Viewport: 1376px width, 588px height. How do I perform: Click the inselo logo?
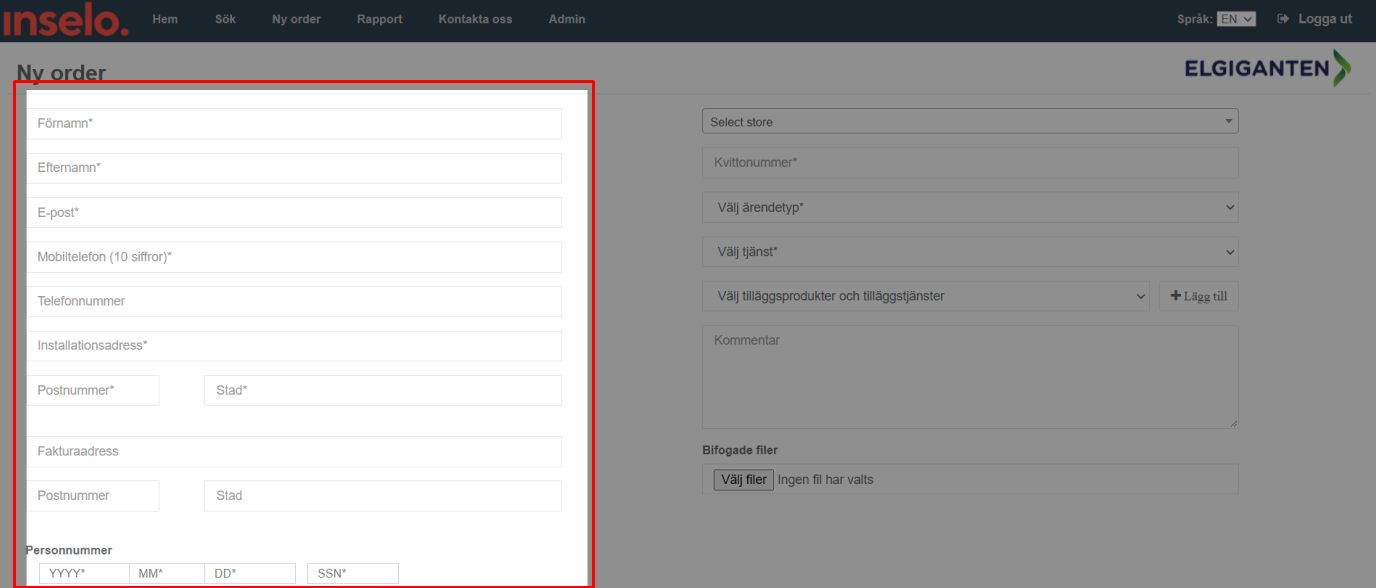coord(65,20)
